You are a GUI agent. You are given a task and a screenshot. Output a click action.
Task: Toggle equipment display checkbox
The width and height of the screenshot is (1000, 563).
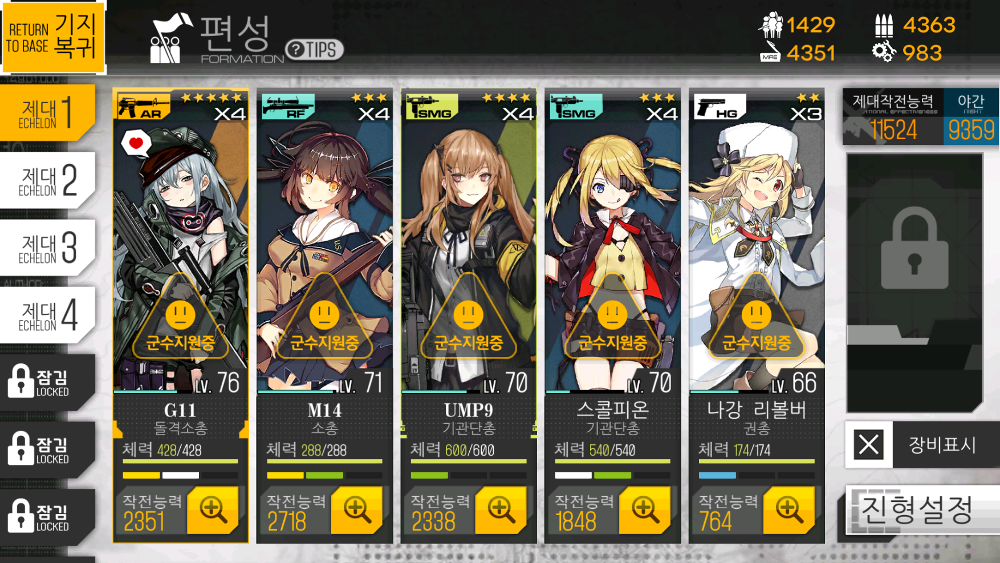pyautogui.click(x=869, y=444)
